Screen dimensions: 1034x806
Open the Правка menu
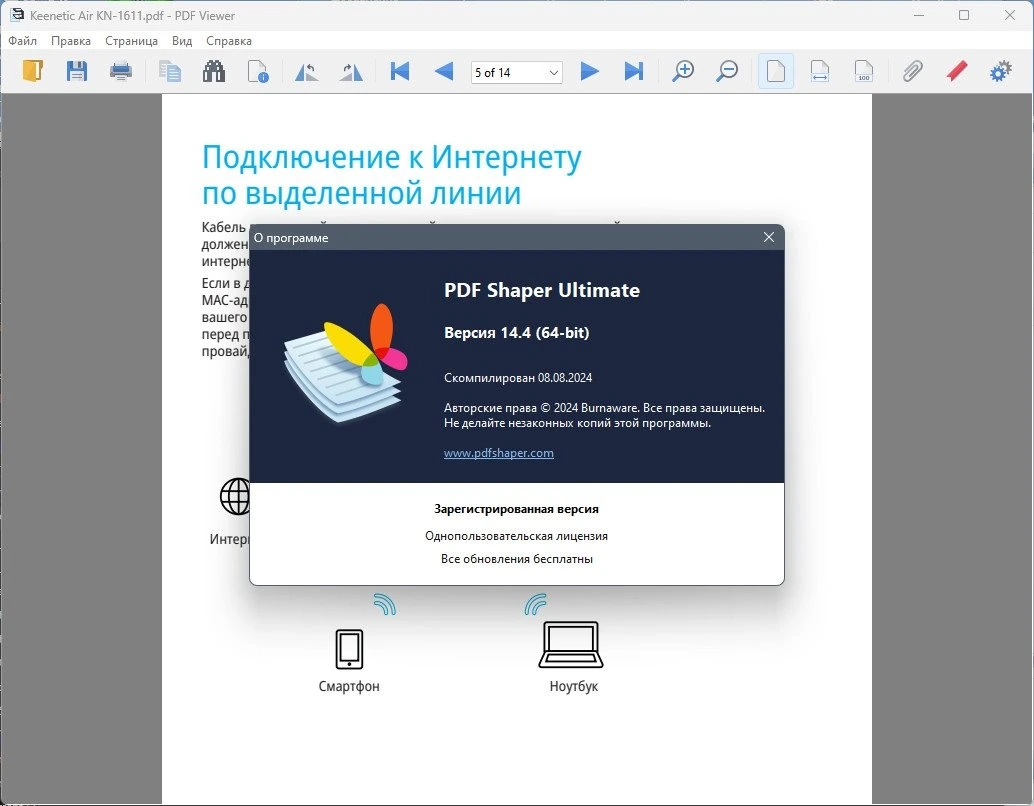coord(71,41)
